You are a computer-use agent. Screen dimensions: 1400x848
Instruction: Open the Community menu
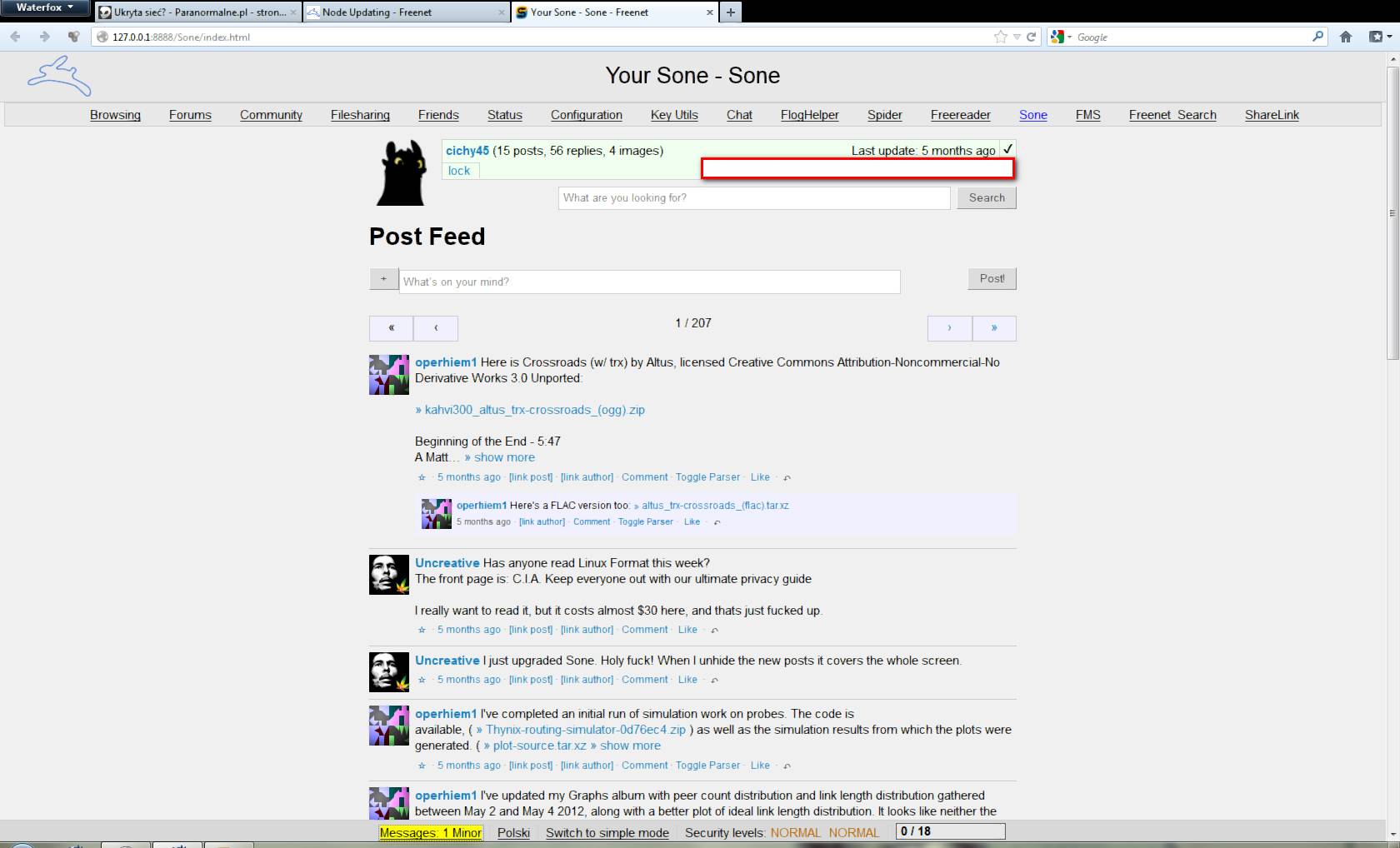(x=271, y=115)
